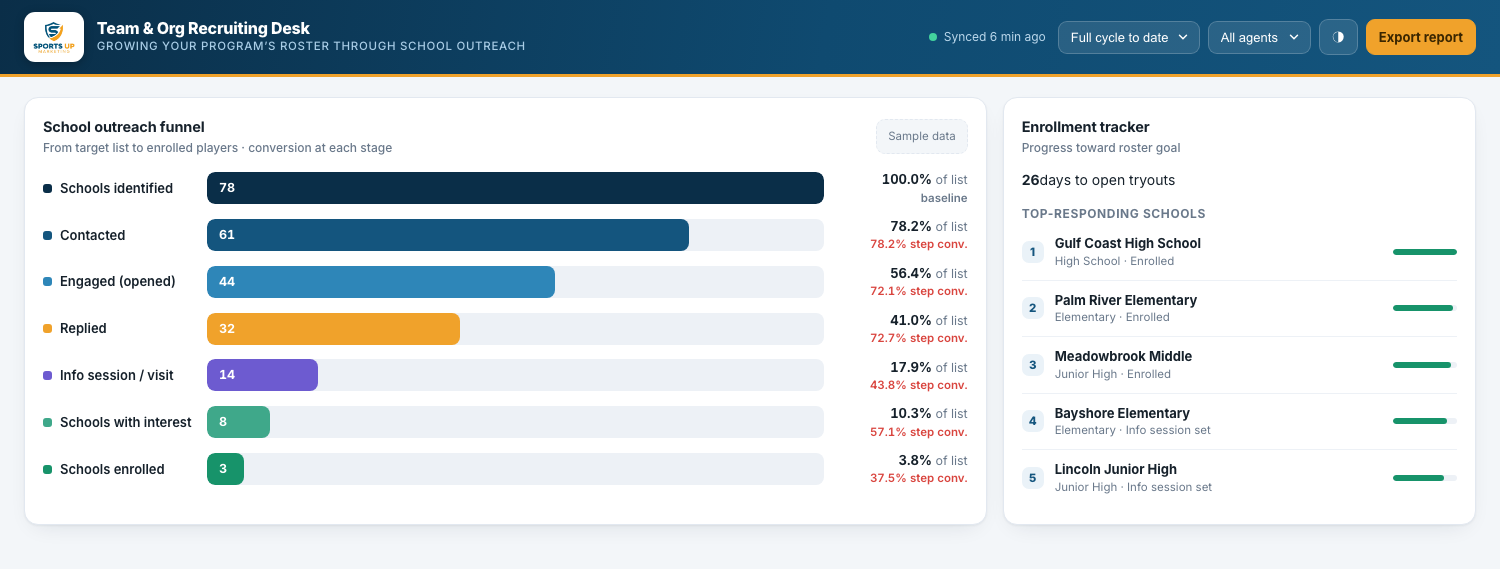Click rank badge 5 for Lincoln Junior High

1033,478
